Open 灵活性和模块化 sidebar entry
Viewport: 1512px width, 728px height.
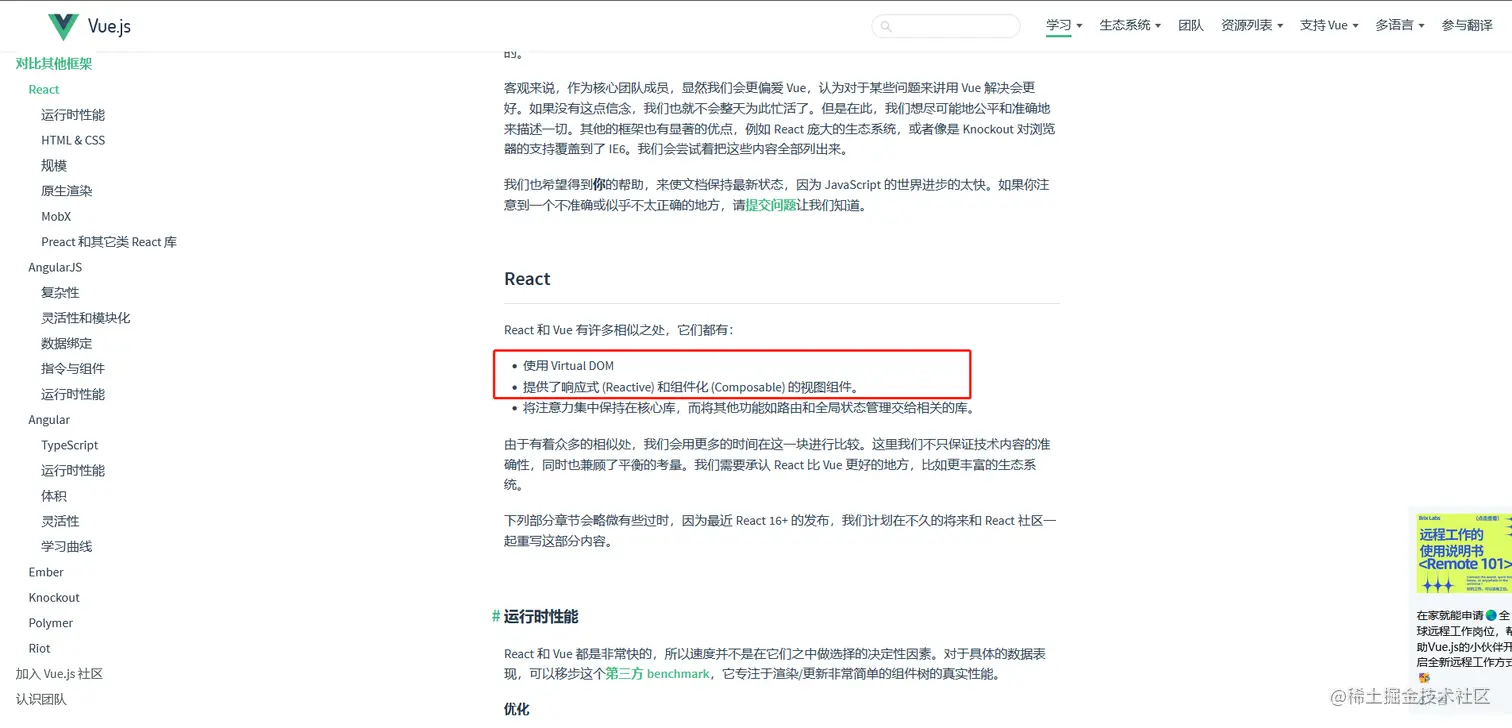click(86, 318)
